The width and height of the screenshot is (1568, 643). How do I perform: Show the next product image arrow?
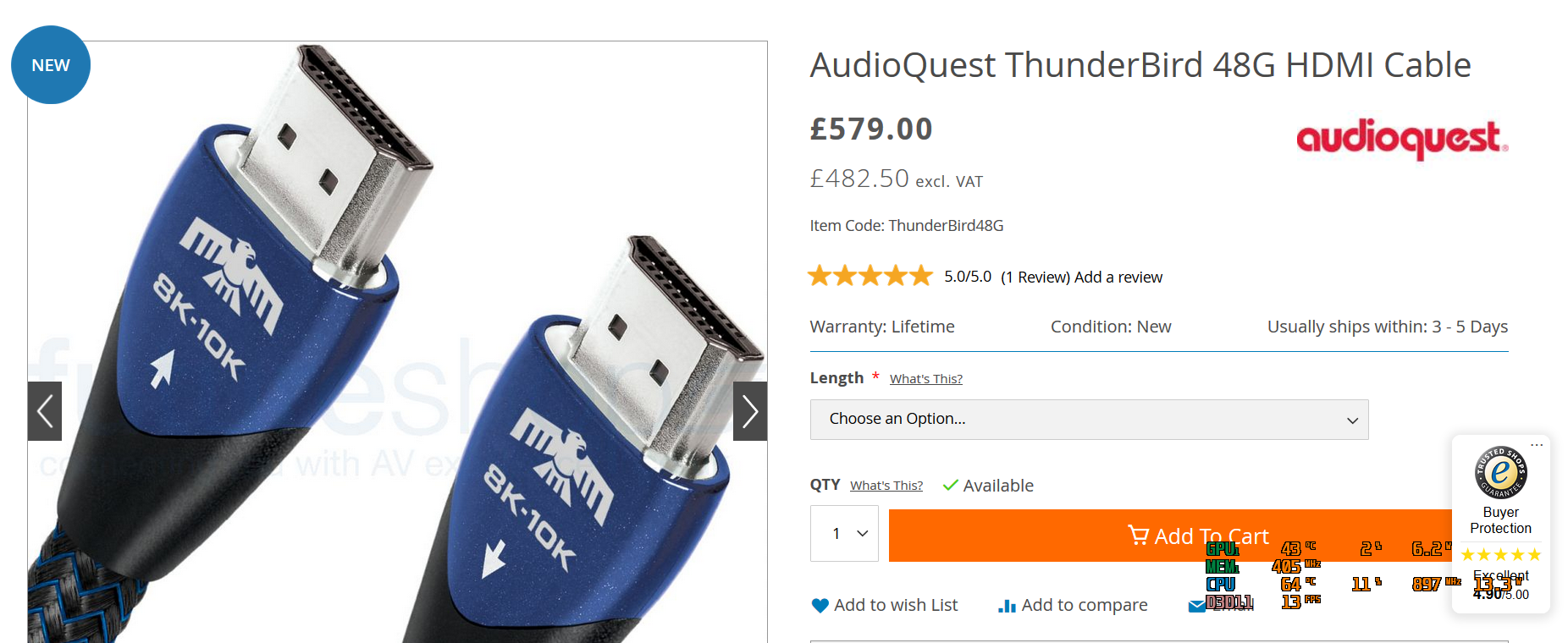tap(749, 411)
